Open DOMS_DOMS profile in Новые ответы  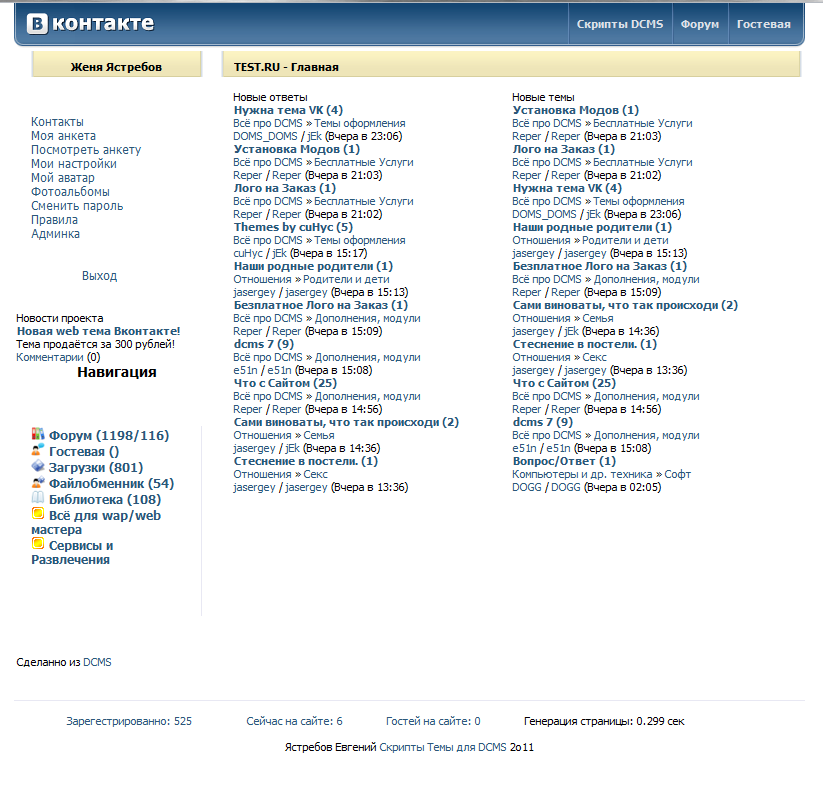[266, 136]
